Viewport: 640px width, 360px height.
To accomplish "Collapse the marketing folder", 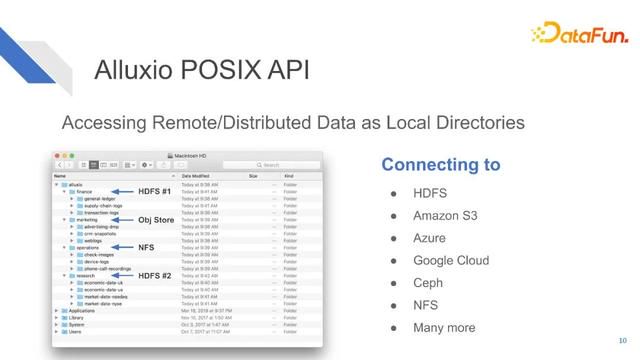I will tap(64, 220).
